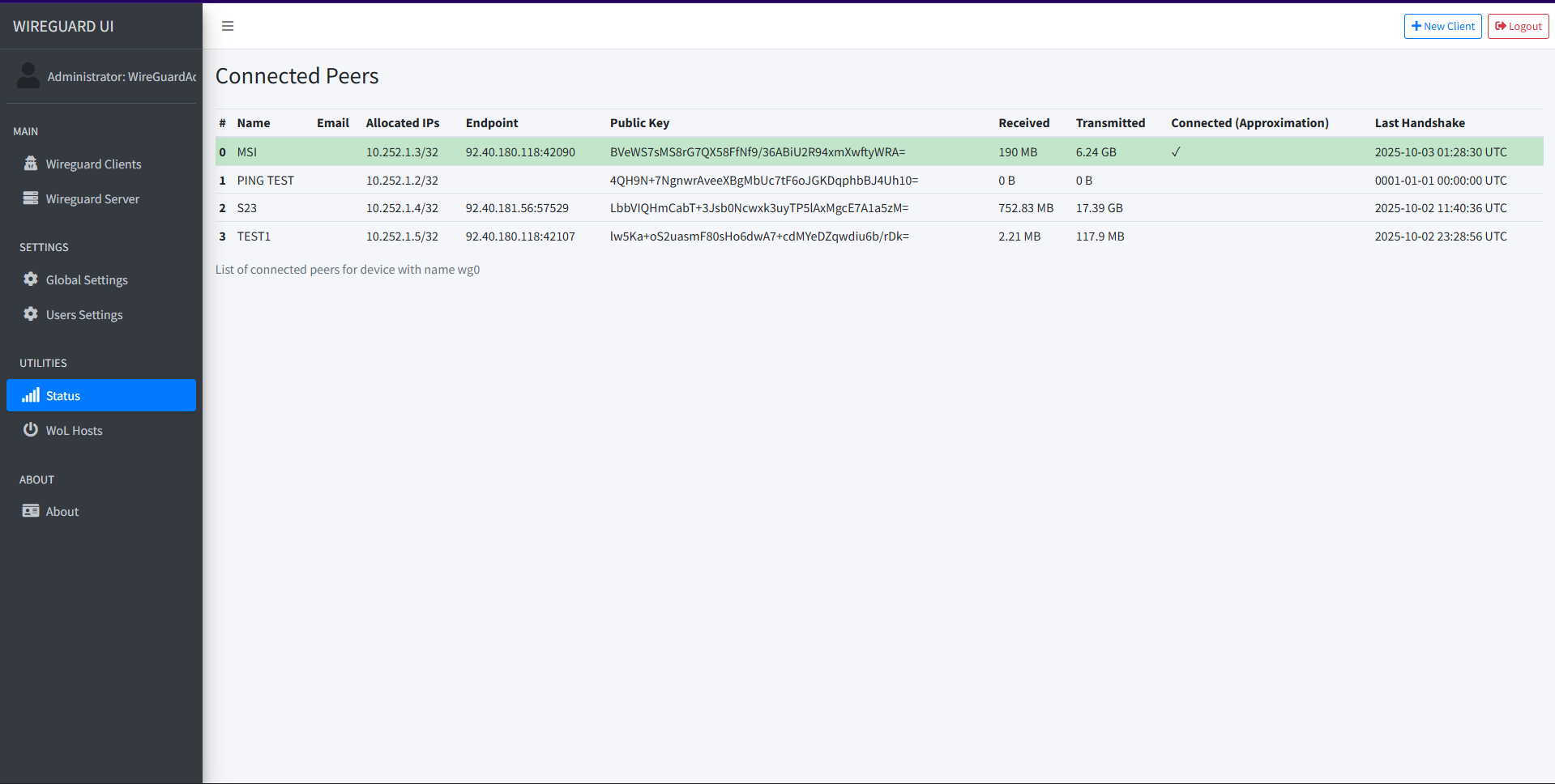Click the Public Key column header
Screen dimensions: 1555x784
[639, 122]
